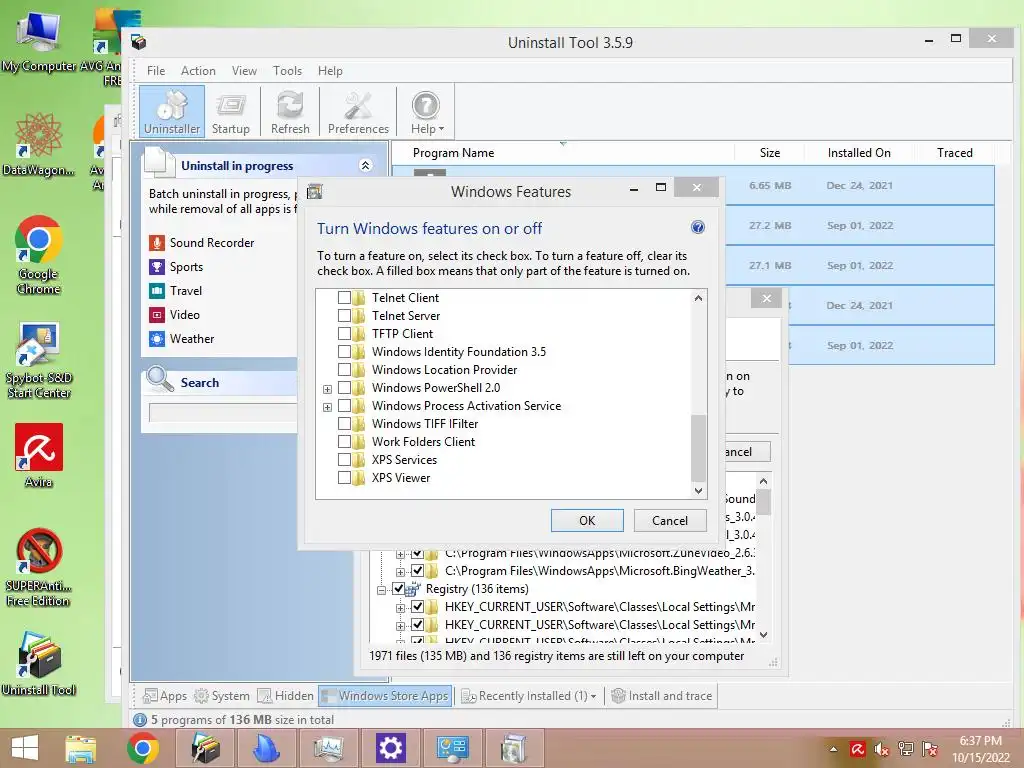Open Chrome from the taskbar
1024x768 pixels.
(x=142, y=748)
